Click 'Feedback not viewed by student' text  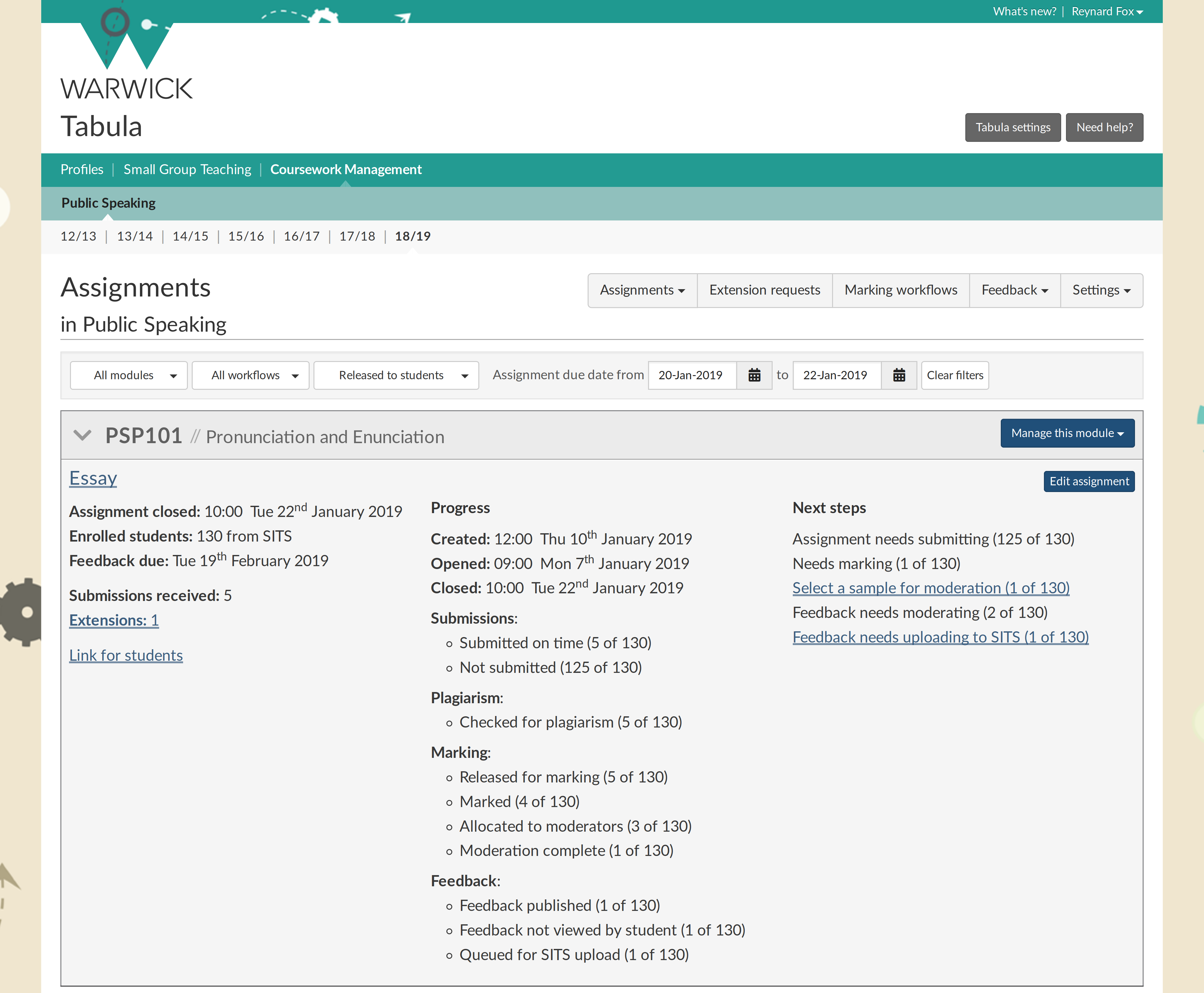568,930
